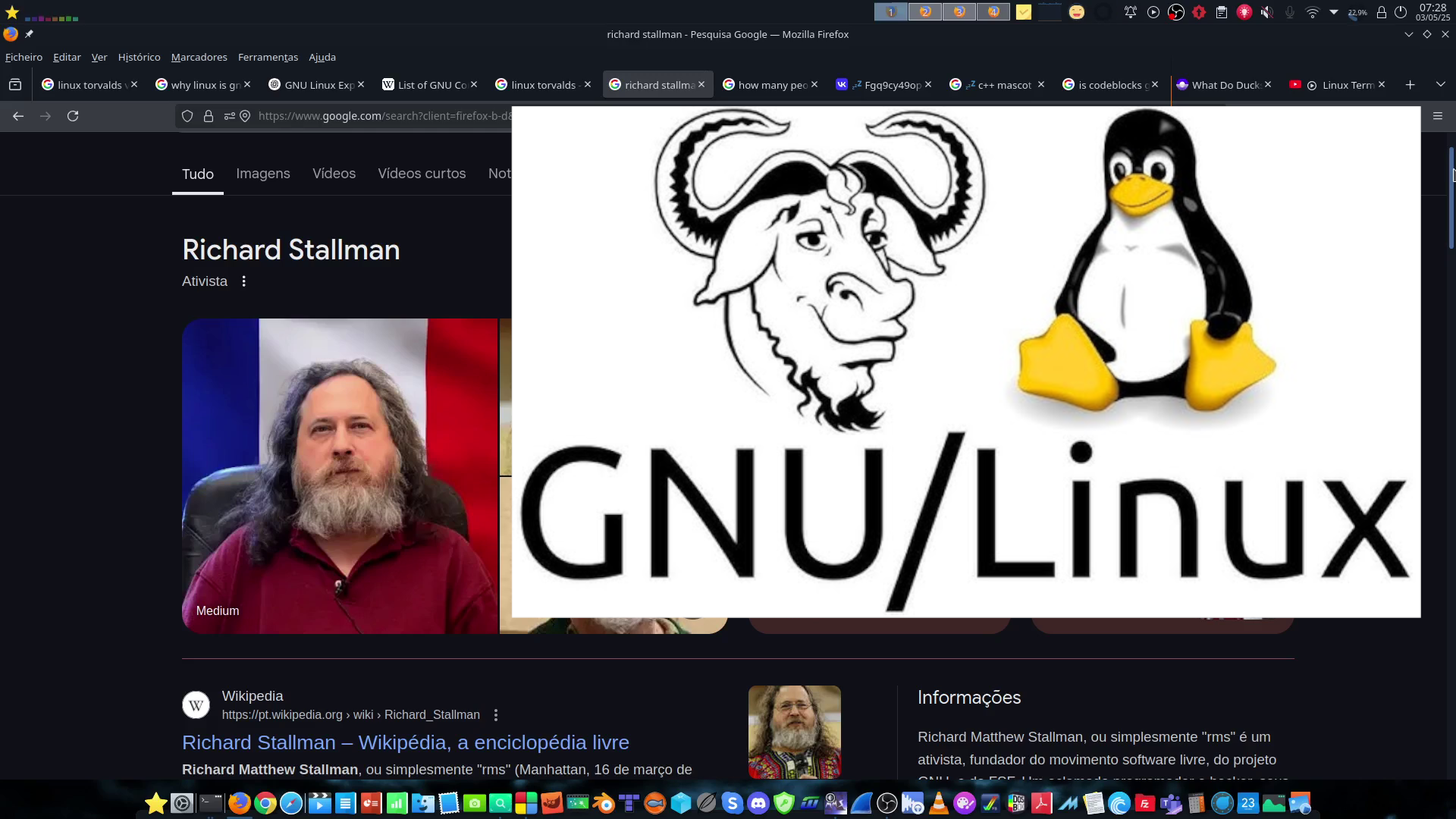
Task: Open more options next to Ativista
Action: pos(243,281)
